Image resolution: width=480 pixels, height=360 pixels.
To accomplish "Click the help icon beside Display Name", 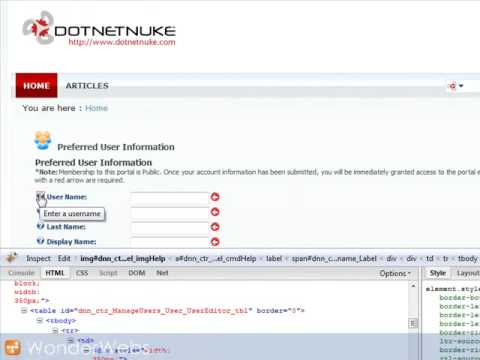I will pos(40,241).
